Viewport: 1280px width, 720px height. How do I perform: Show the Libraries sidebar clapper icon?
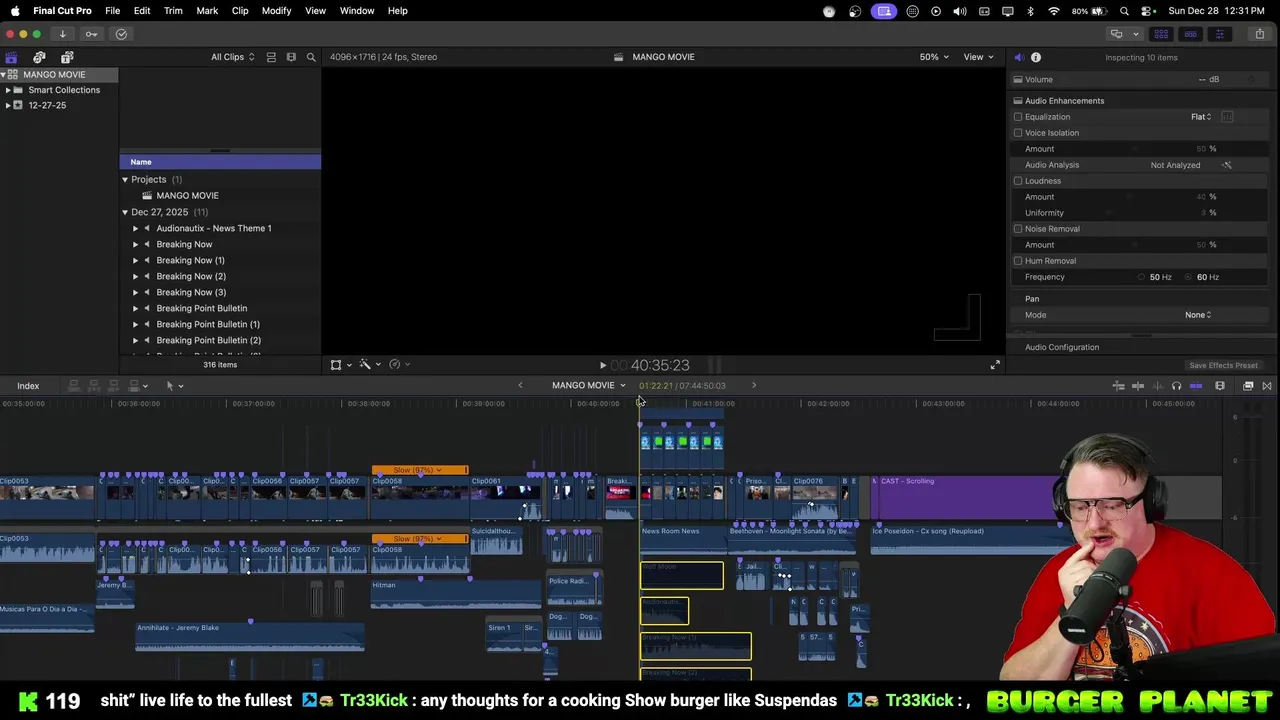point(11,57)
